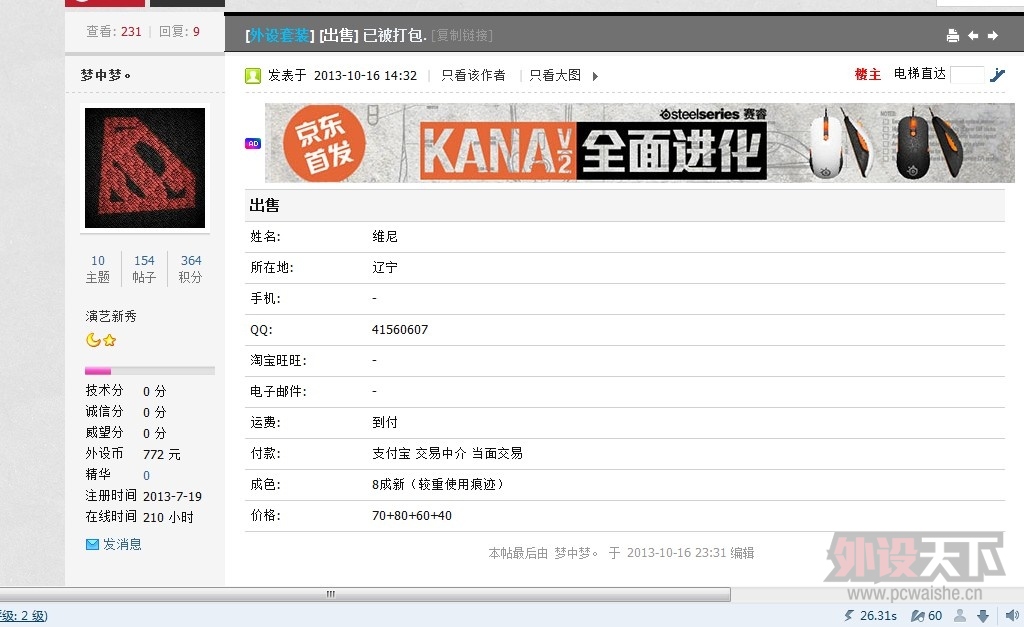Click the location value 辽宁
Viewport: 1024px width, 627px height.
(x=385, y=267)
